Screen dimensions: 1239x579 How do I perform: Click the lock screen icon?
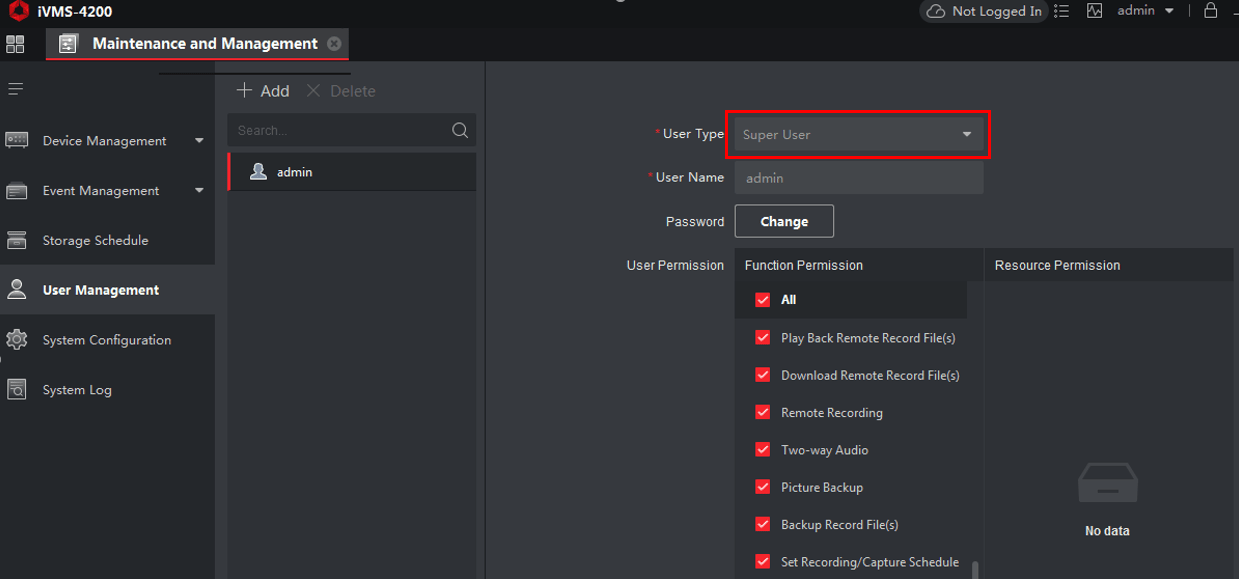(x=1210, y=11)
